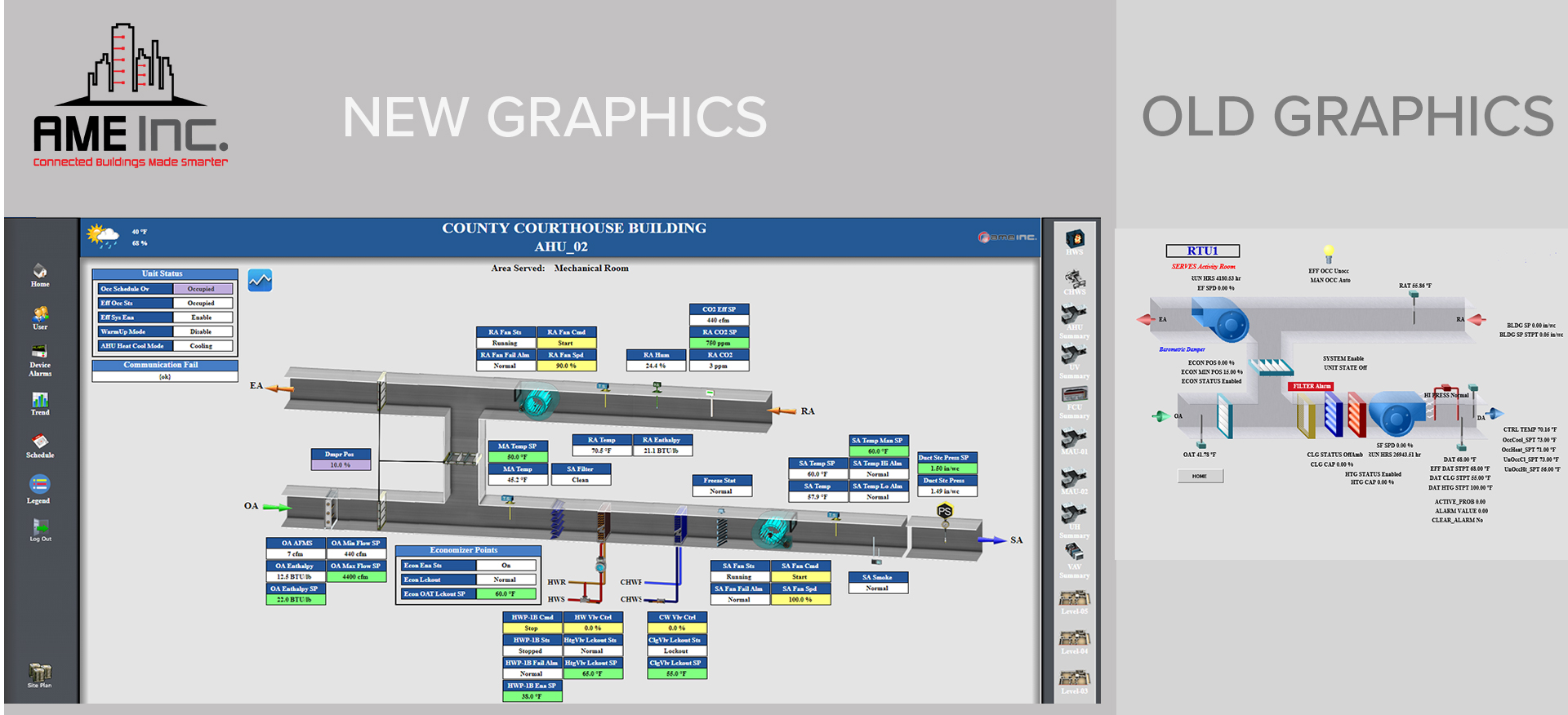Click the RA CO2 SP 750 ppm setpoint
1568x715 pixels.
click(719, 344)
